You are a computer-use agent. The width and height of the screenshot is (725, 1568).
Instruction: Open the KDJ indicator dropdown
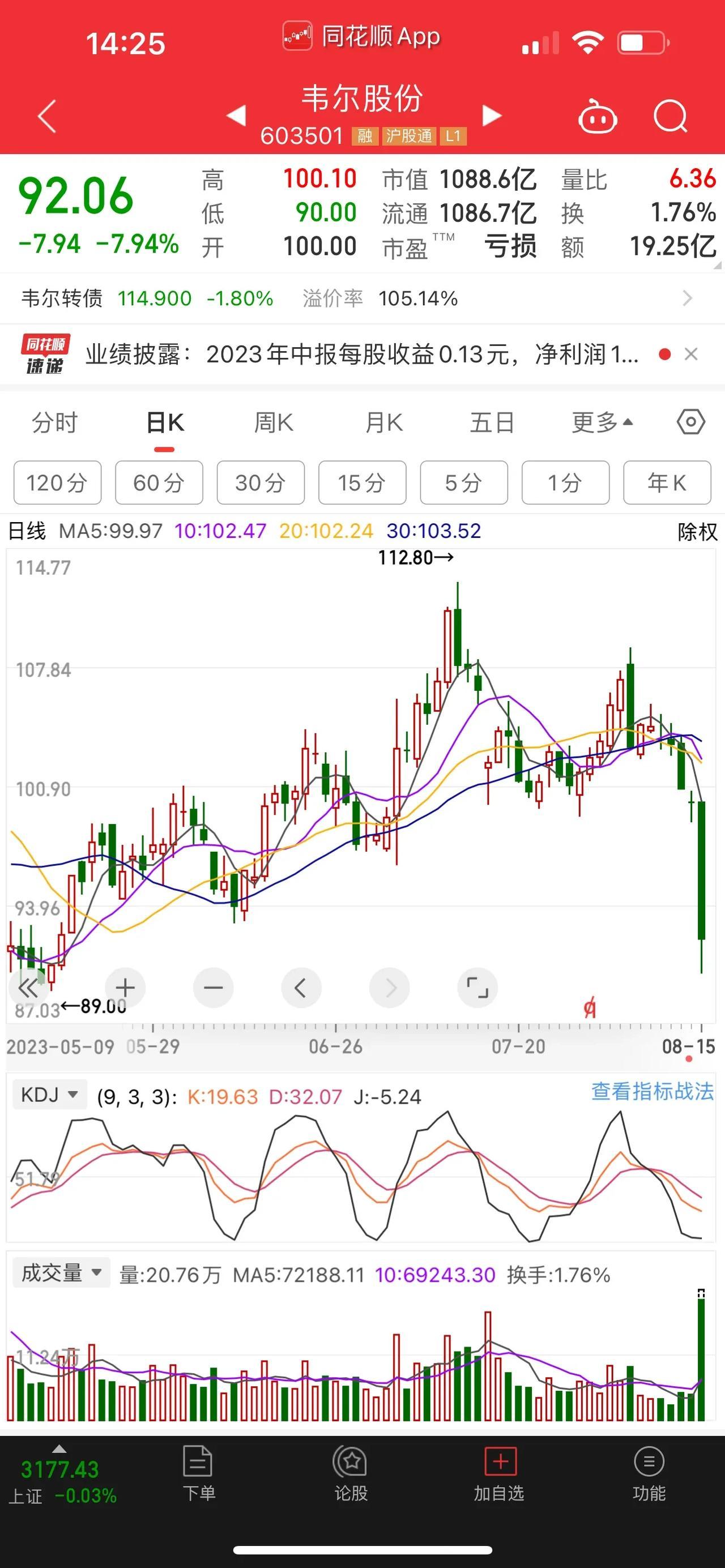tap(49, 1095)
